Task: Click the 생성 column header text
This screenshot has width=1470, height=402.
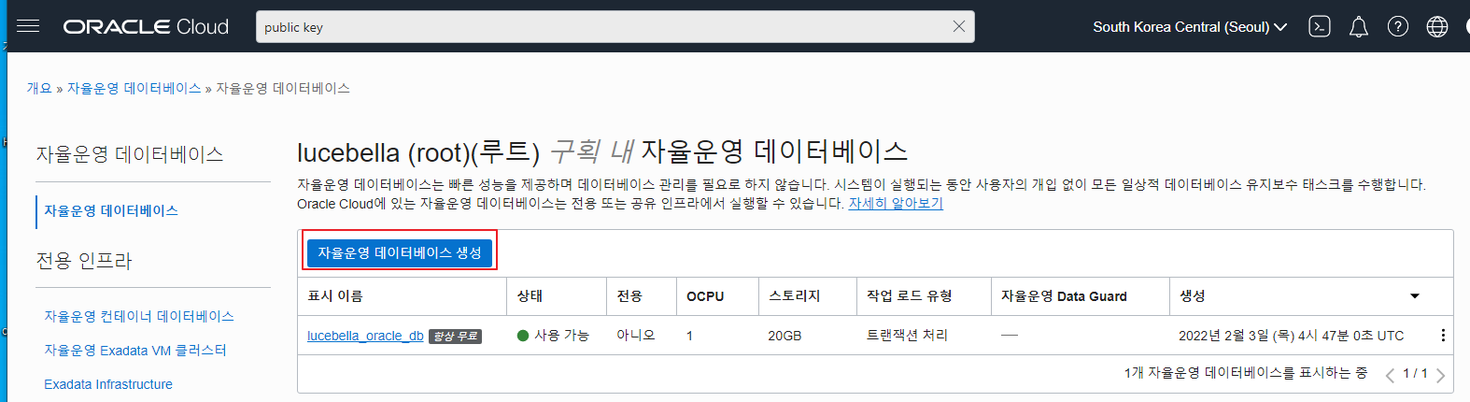Action: click(1192, 296)
